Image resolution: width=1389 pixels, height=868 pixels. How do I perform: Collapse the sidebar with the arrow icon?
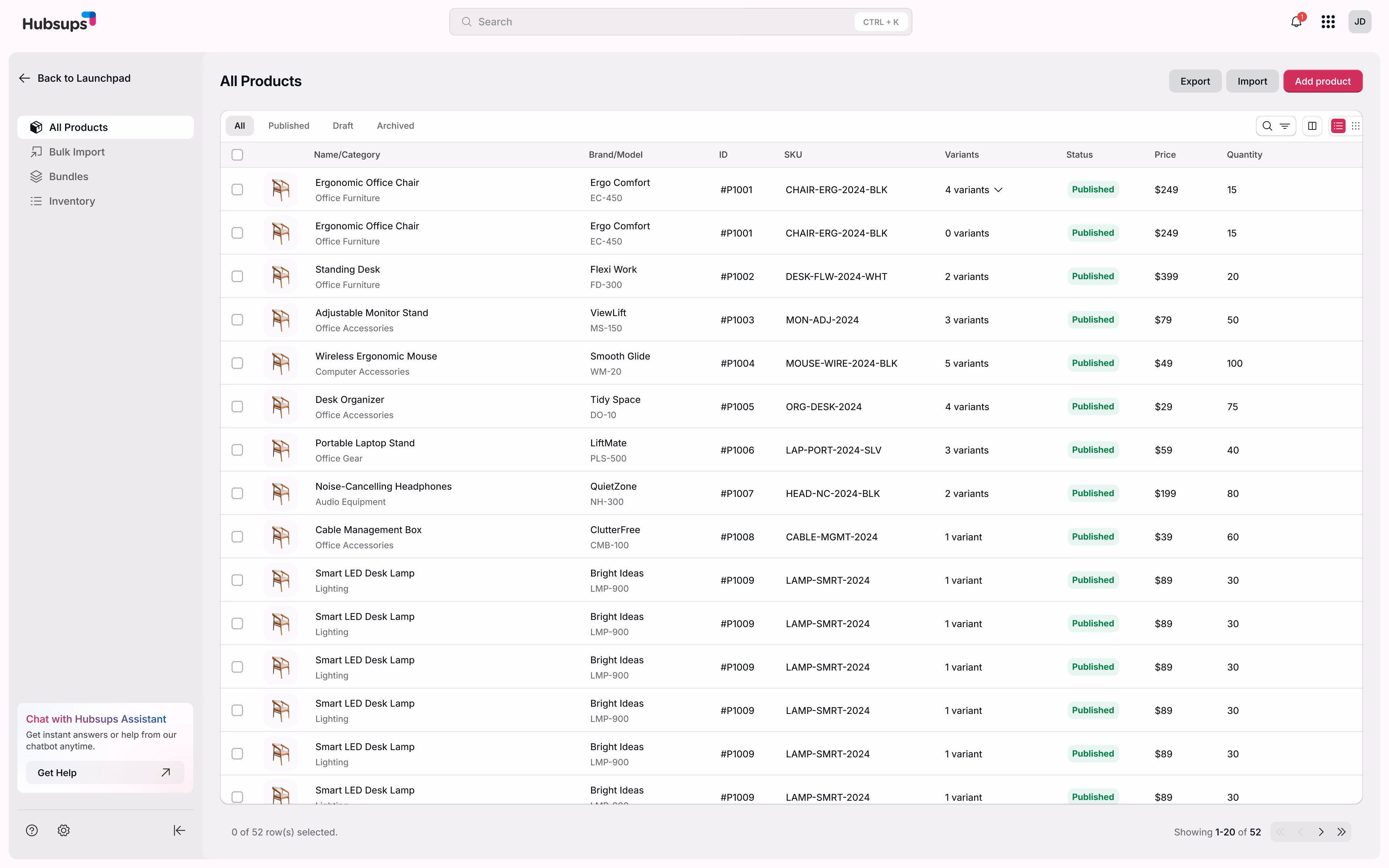pos(179,830)
